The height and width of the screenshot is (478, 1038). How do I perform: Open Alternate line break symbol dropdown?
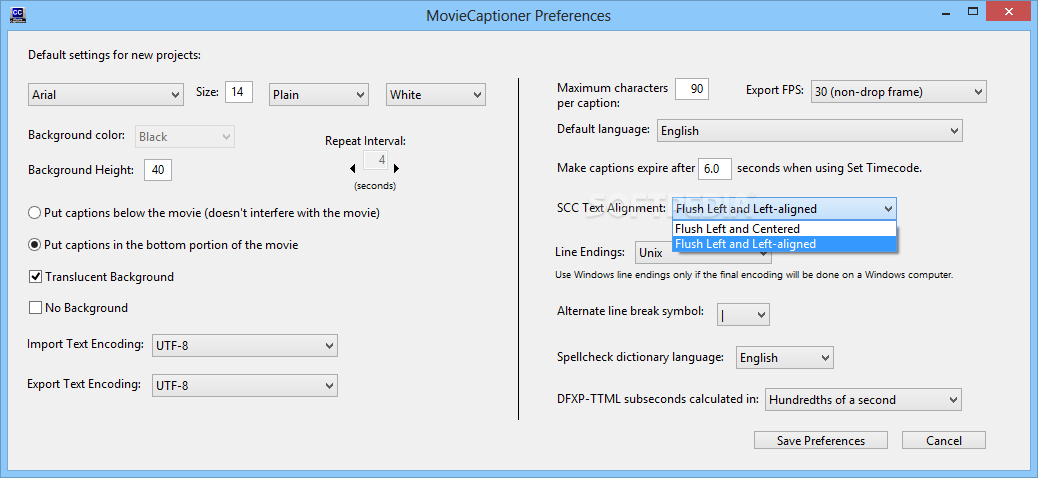[743, 314]
